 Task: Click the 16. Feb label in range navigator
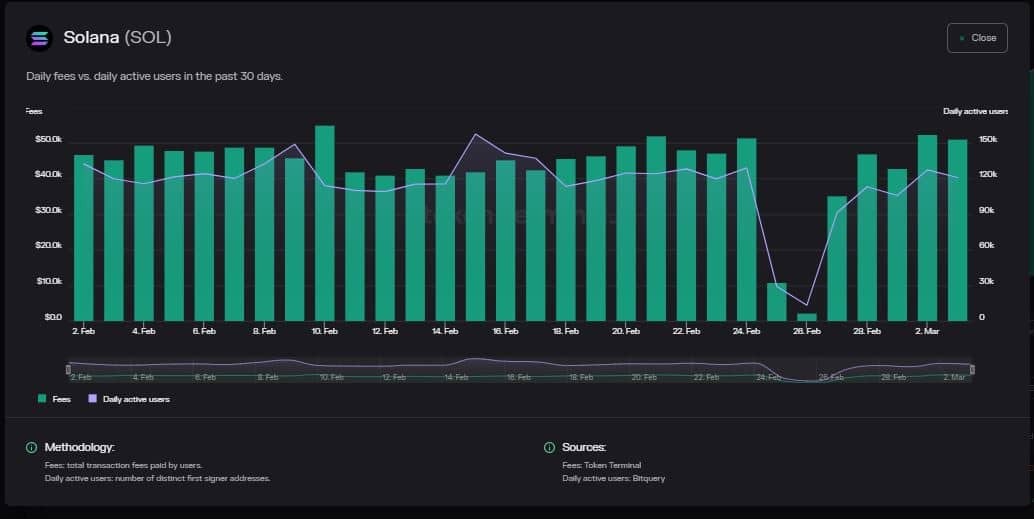tap(519, 377)
